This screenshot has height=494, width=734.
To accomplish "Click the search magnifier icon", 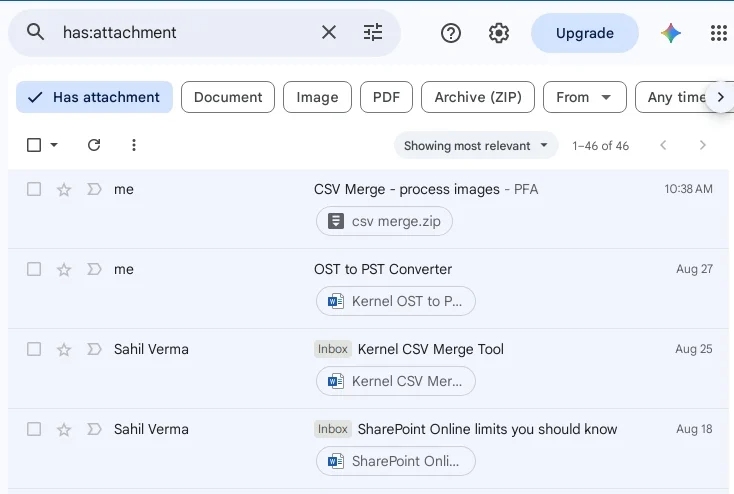I will [35, 32].
